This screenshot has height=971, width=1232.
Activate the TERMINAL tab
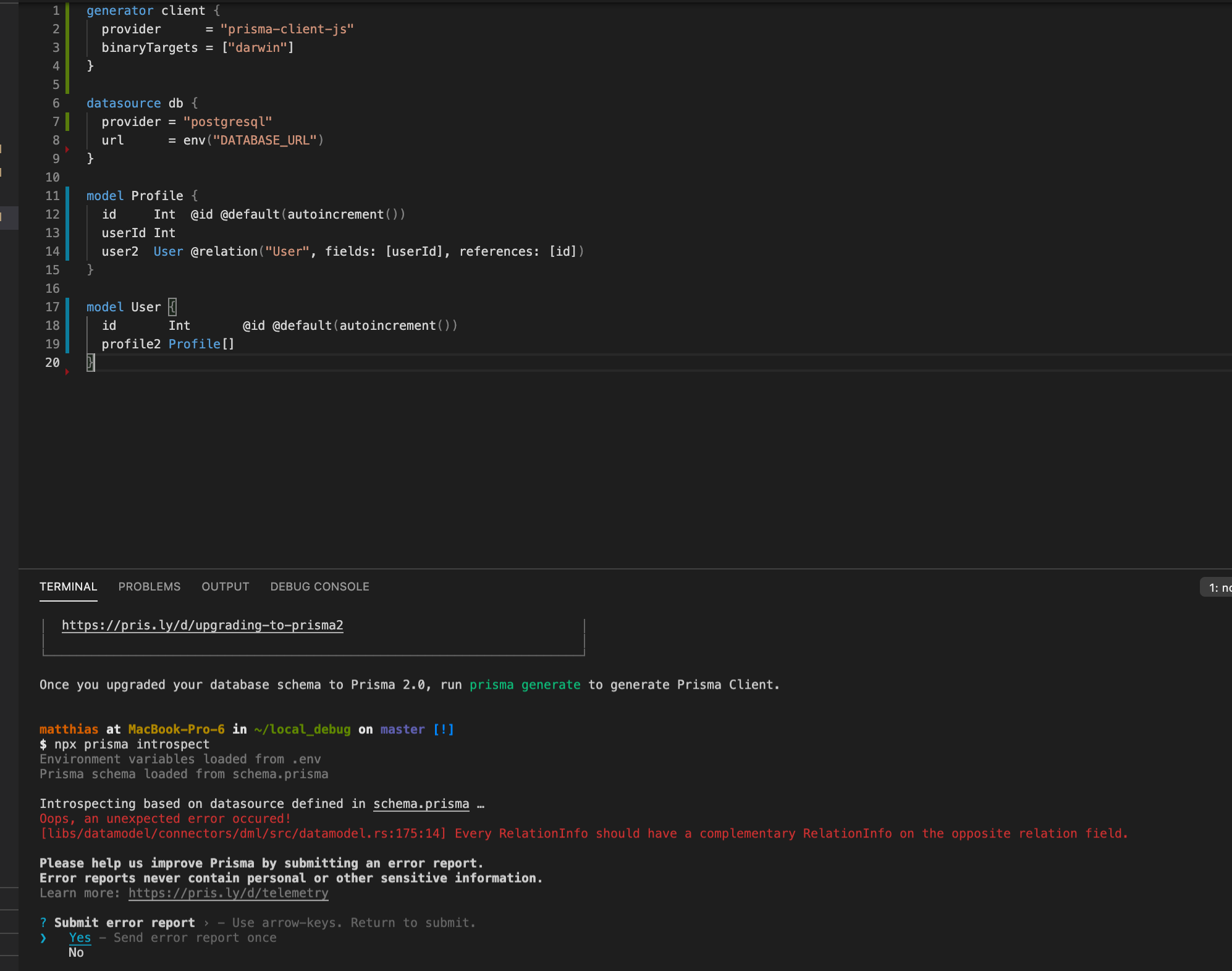(x=68, y=587)
